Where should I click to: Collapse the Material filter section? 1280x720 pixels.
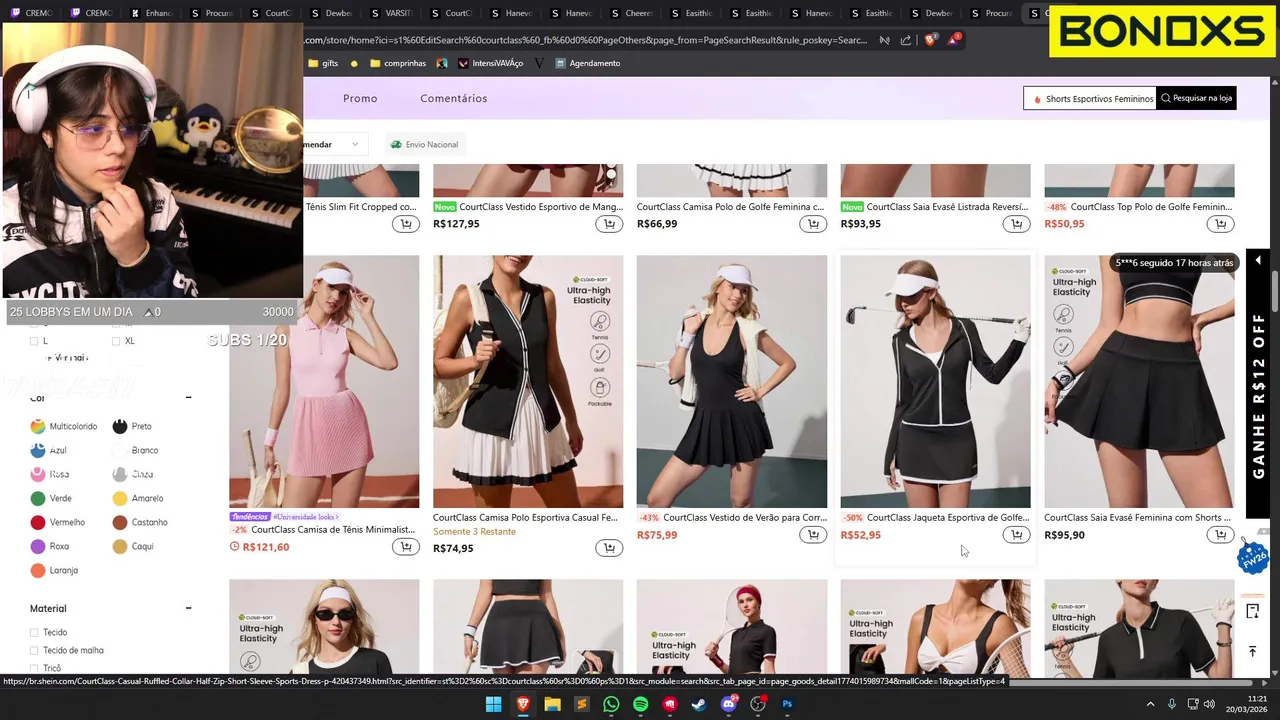tap(188, 608)
